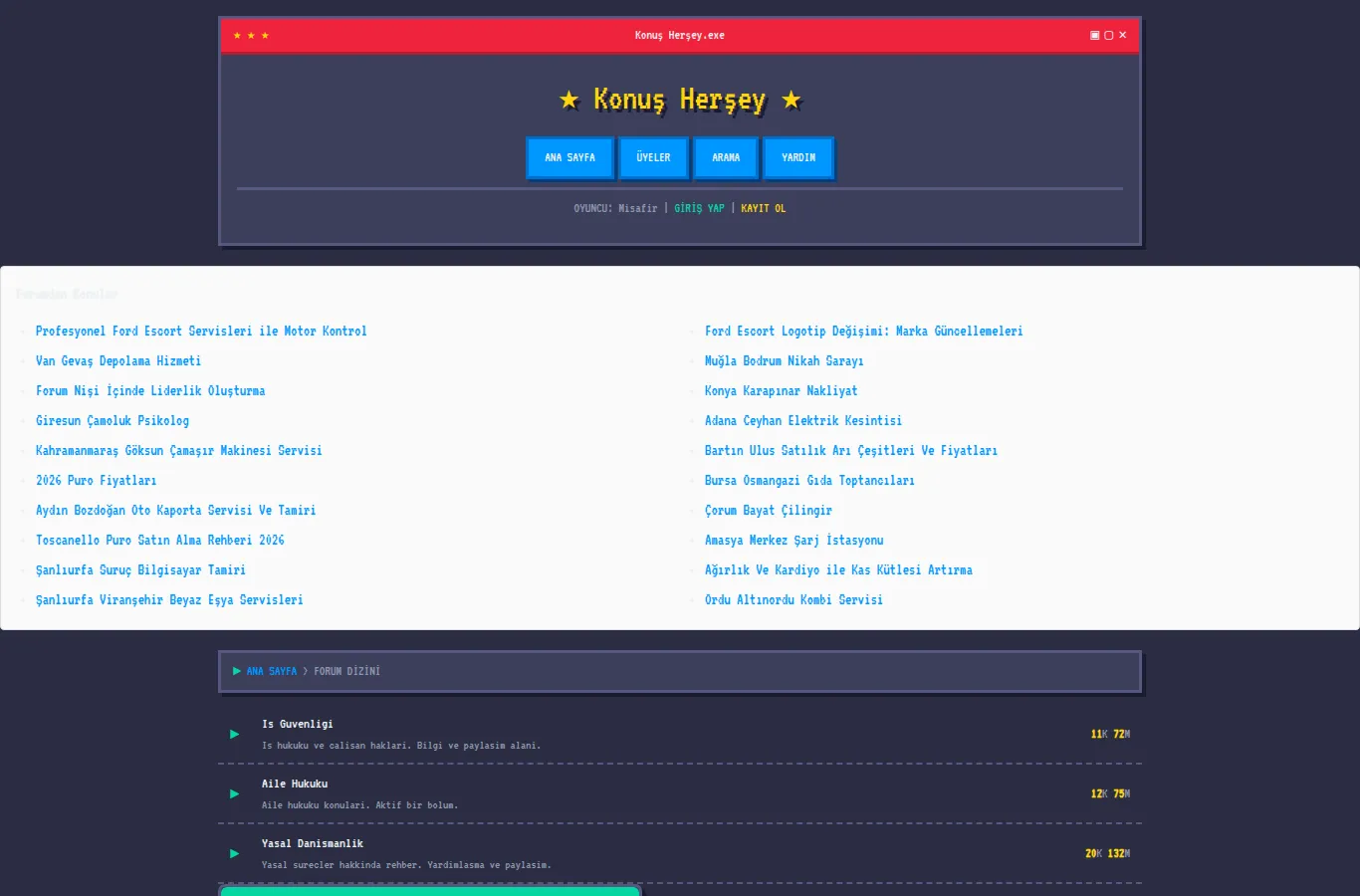Open the ARAMA search page

point(726,157)
